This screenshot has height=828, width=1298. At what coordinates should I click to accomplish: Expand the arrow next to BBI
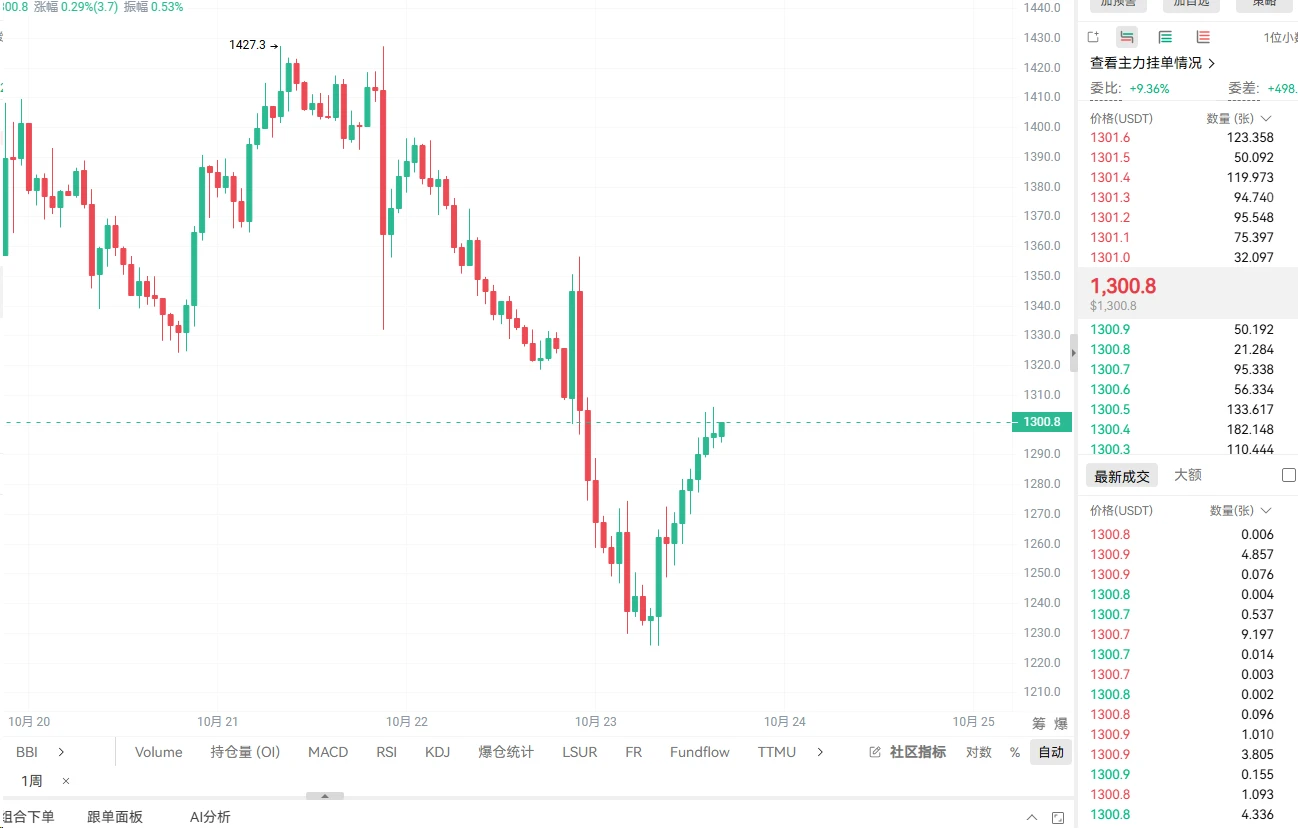point(61,752)
